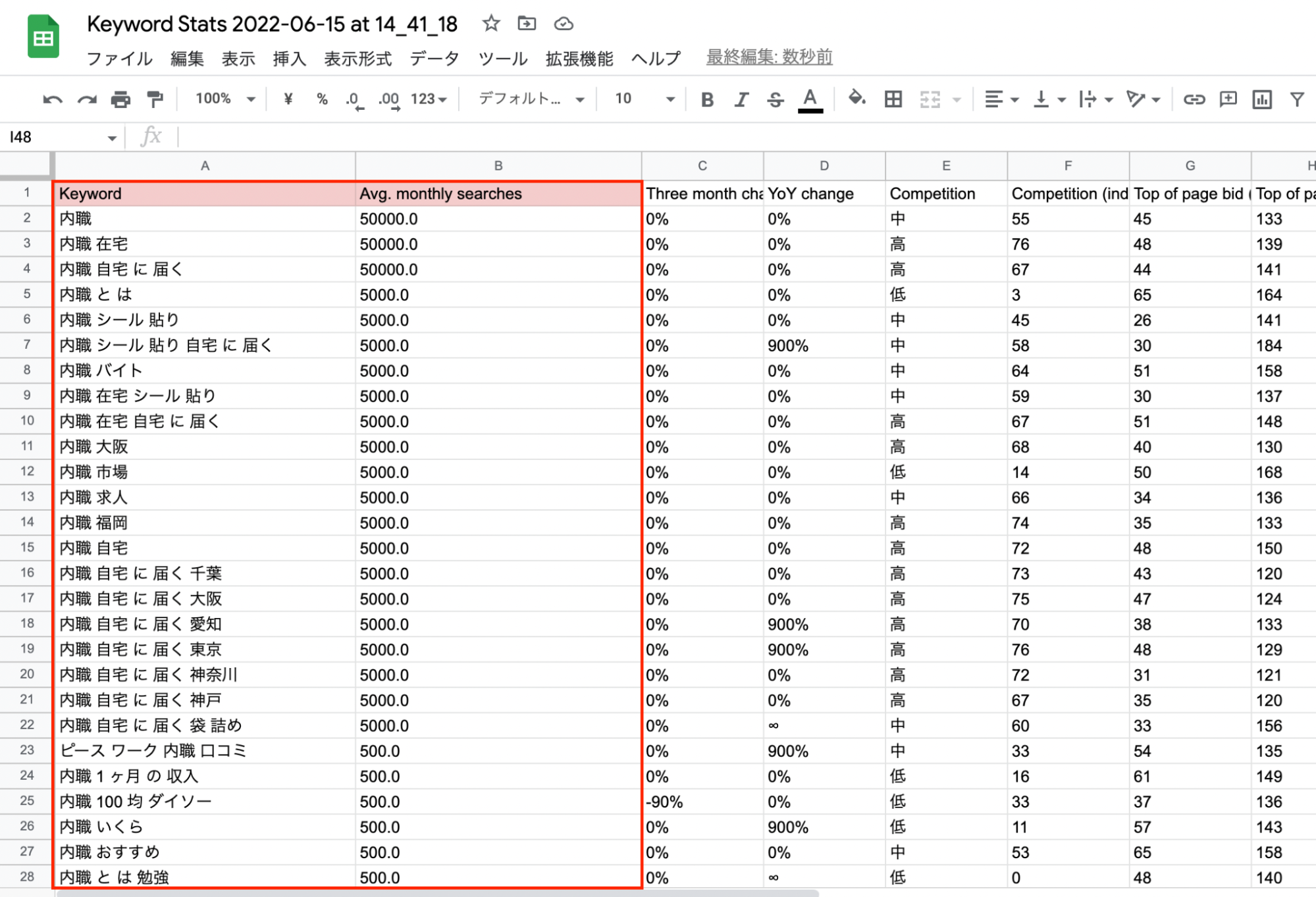The height and width of the screenshot is (897, 1316).
Task: Click the Insert chart icon
Action: tap(1261, 99)
